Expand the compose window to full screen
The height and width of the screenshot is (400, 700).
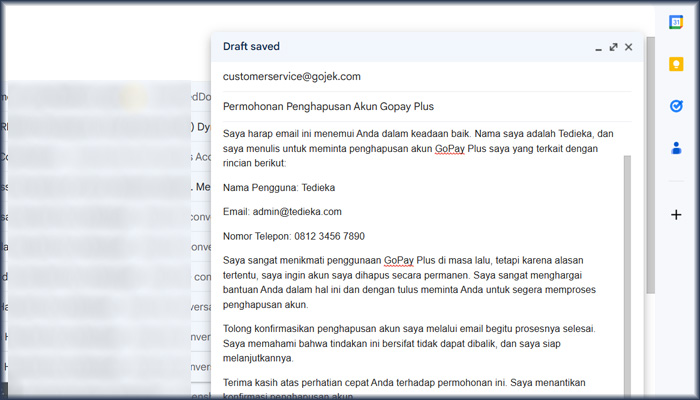click(613, 47)
